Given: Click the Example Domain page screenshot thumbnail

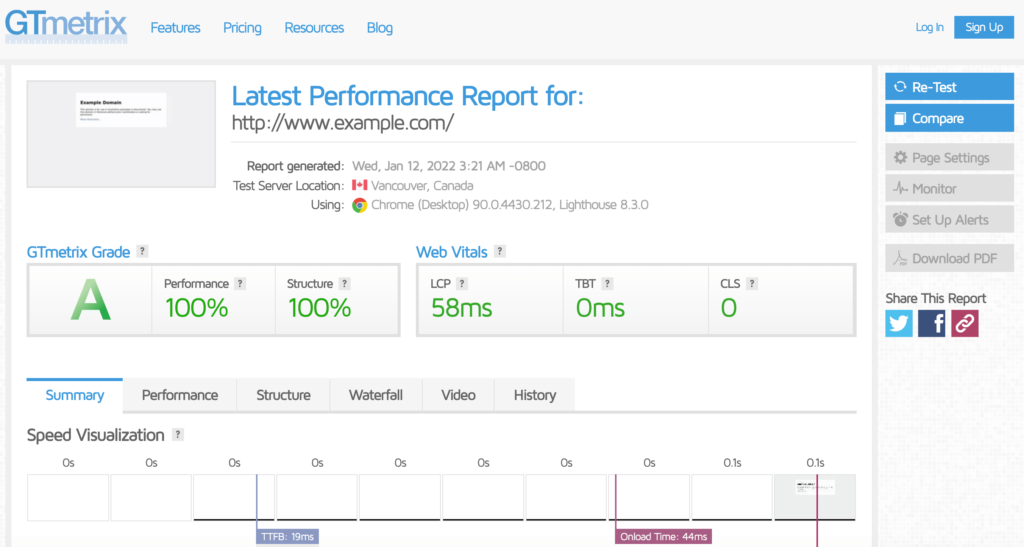Looking at the screenshot, I should pyautogui.click(x=121, y=134).
